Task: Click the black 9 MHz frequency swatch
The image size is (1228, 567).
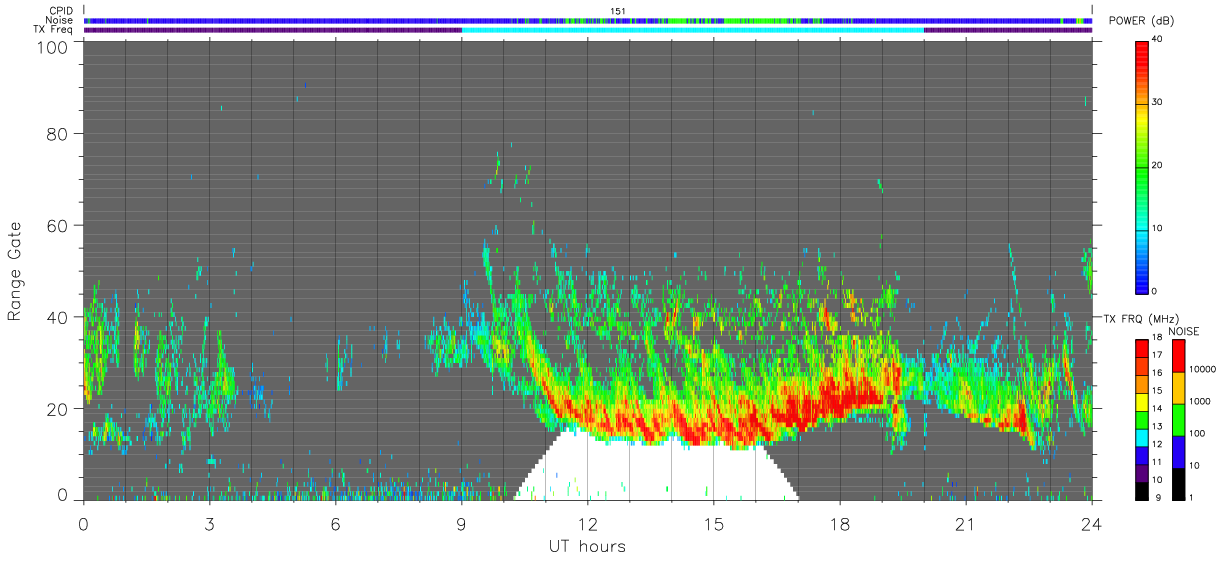Action: (x=1142, y=491)
